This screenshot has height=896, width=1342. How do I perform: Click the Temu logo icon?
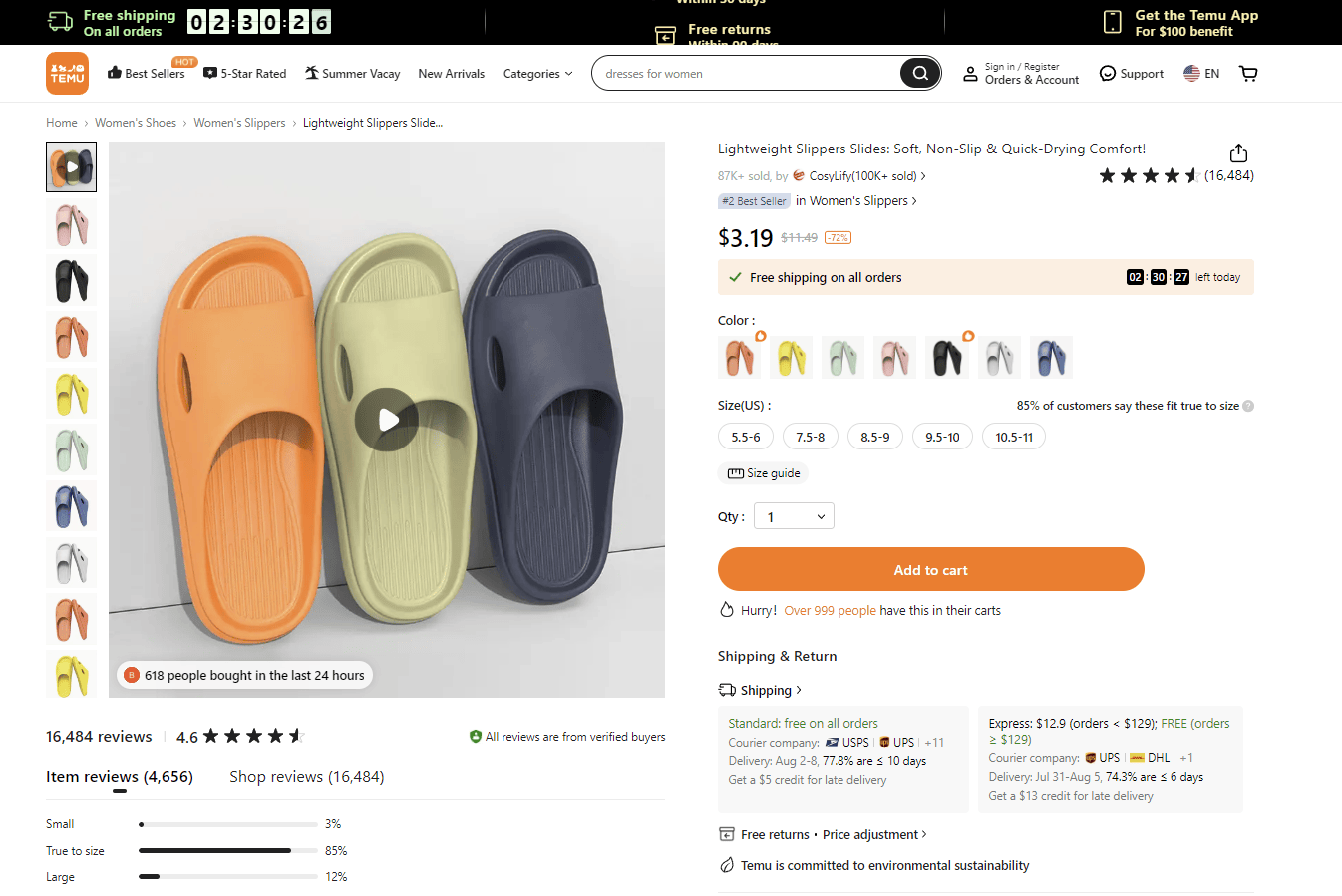click(x=67, y=74)
